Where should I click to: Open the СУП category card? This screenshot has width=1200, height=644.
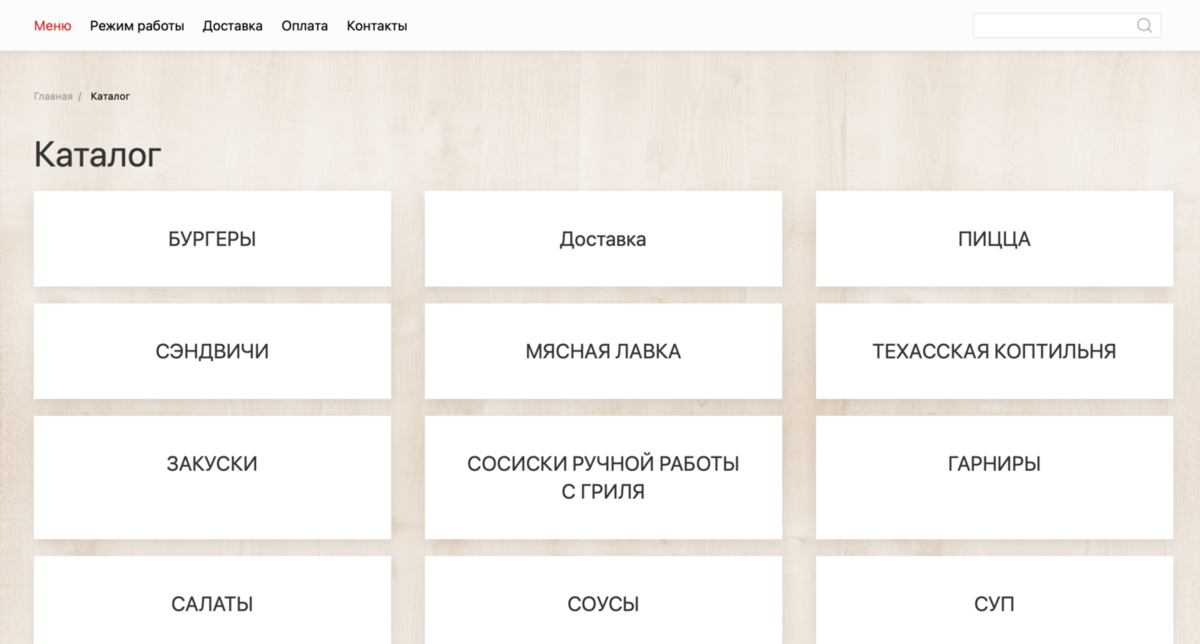point(994,600)
